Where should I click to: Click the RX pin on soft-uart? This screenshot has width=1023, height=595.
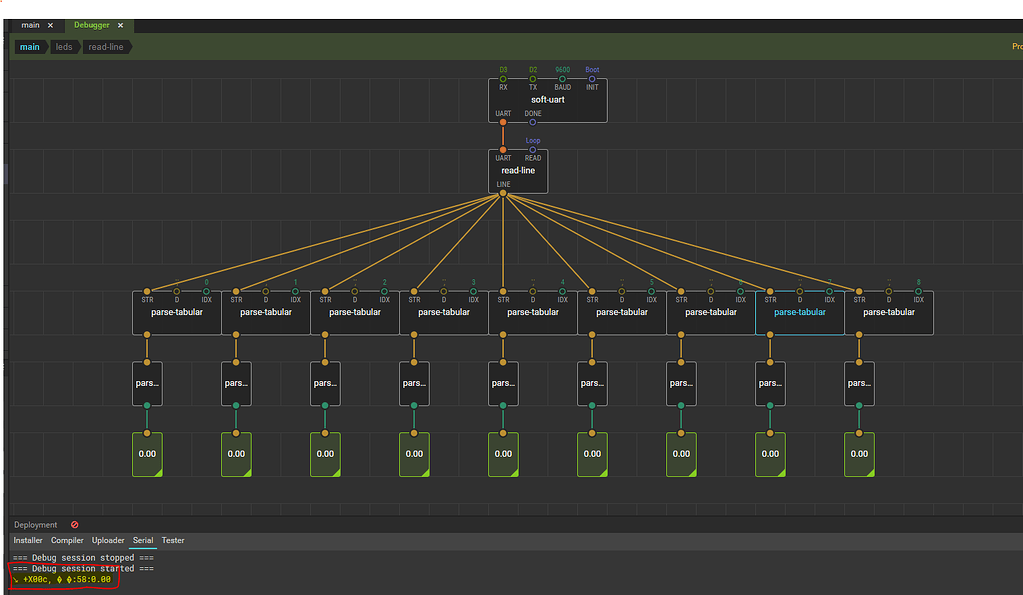[503, 78]
